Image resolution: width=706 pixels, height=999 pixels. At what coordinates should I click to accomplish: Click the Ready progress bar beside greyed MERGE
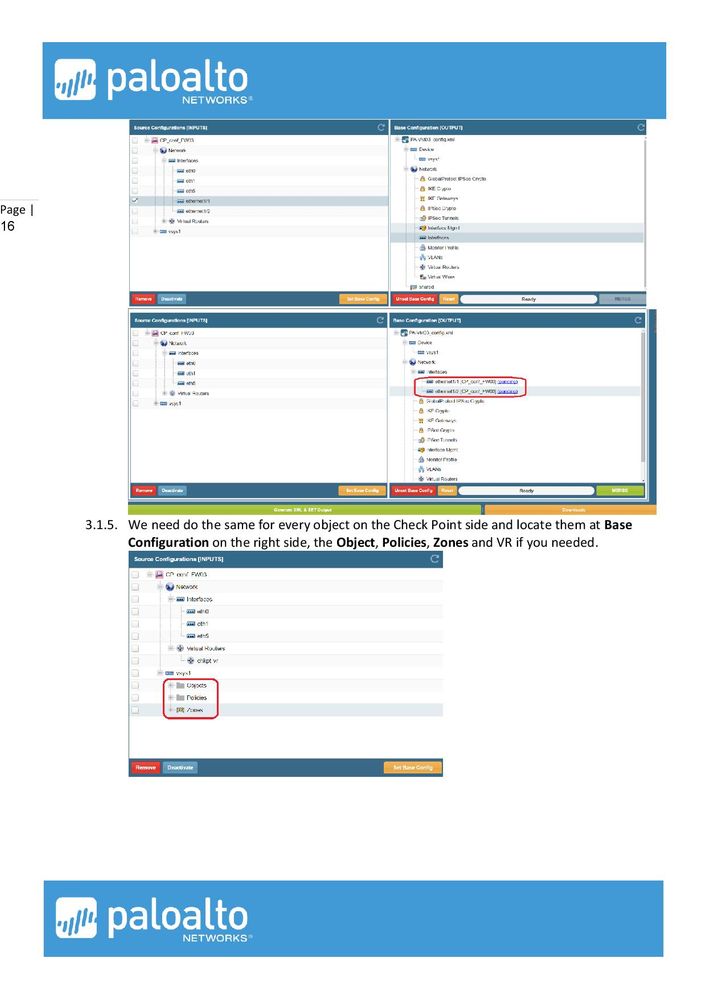[528, 299]
